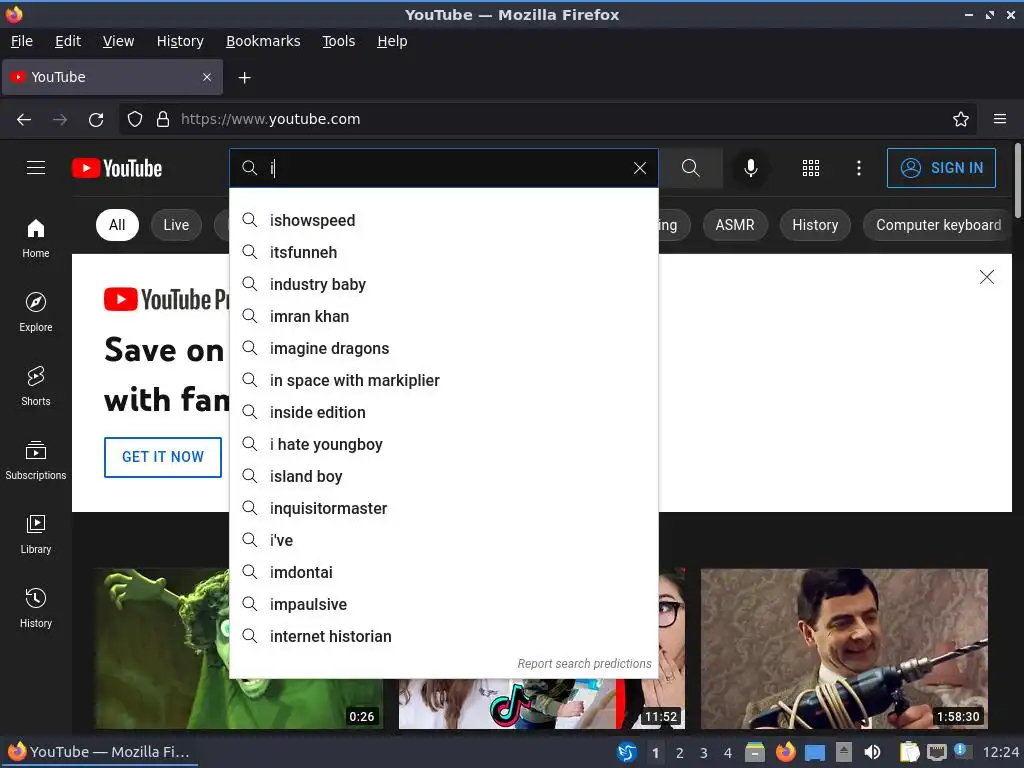The image size is (1024, 768).
Task: Click inside the YouTube search input
Action: click(444, 168)
